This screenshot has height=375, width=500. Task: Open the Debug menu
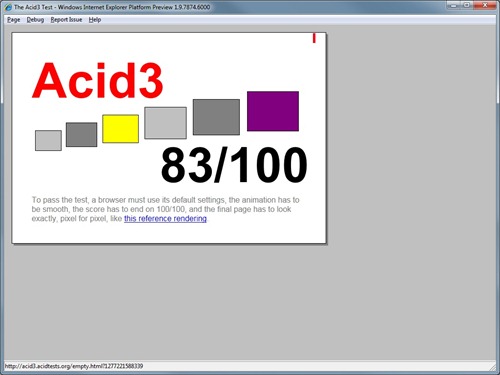click(35, 20)
